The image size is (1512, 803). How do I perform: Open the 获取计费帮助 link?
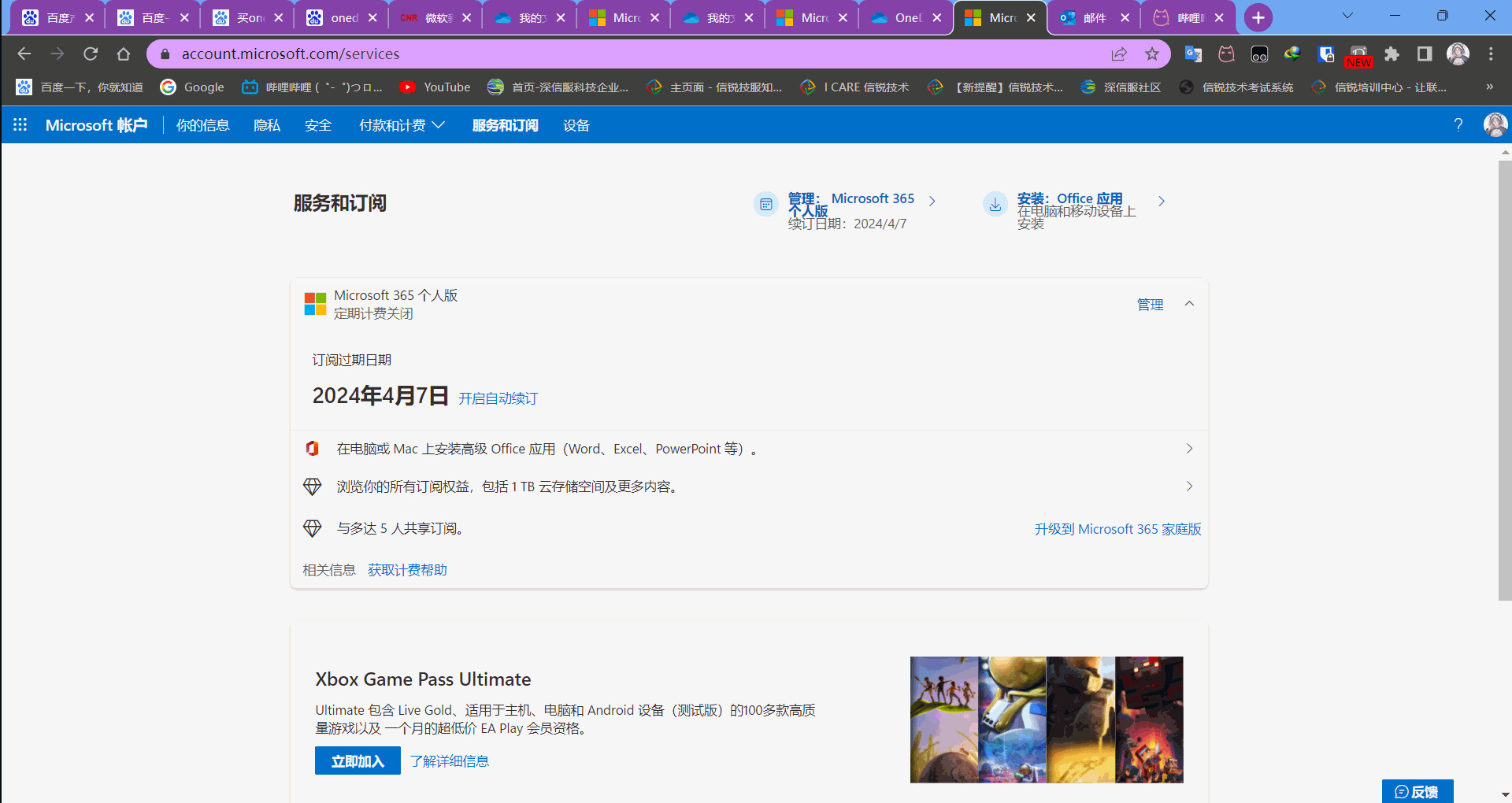point(407,570)
